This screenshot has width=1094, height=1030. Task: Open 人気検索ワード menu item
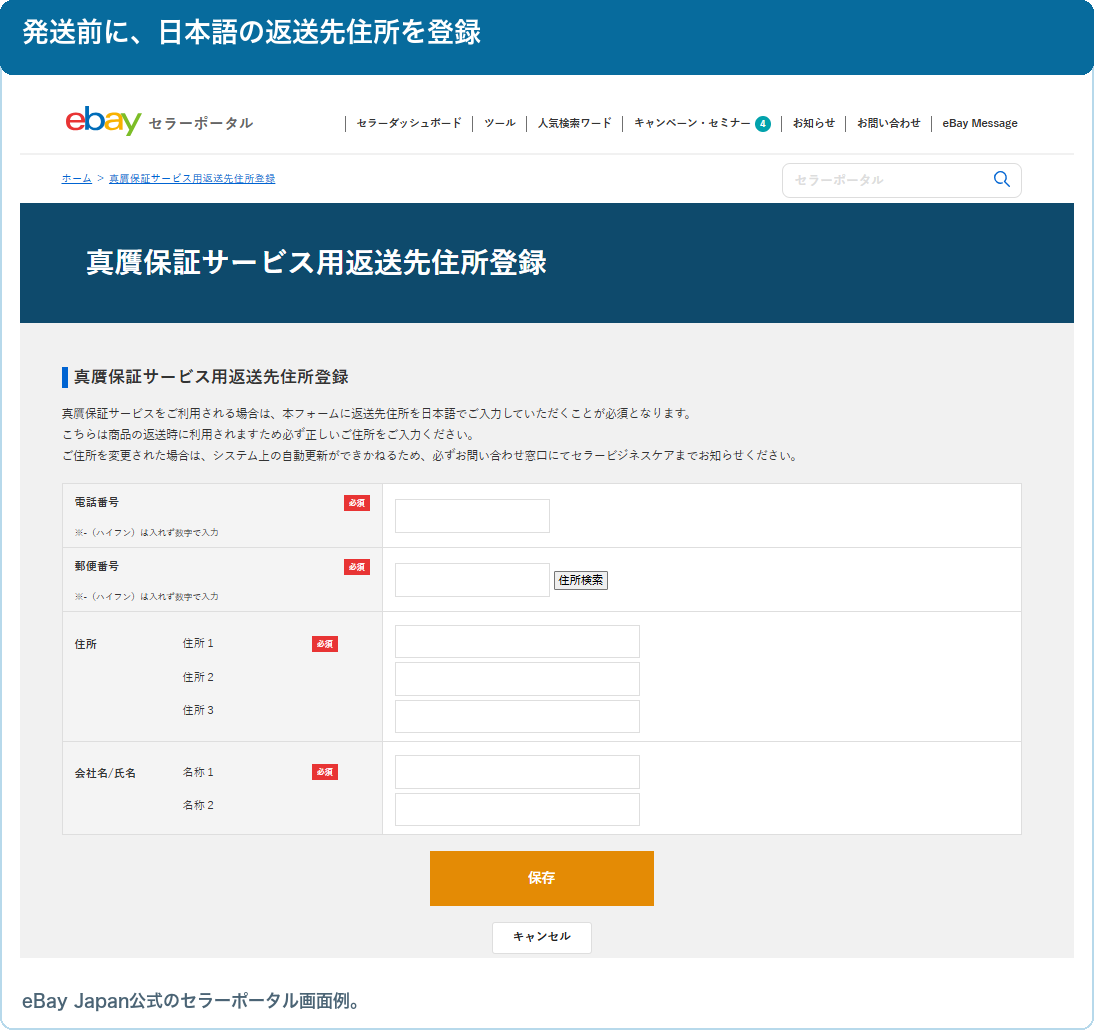(x=574, y=123)
